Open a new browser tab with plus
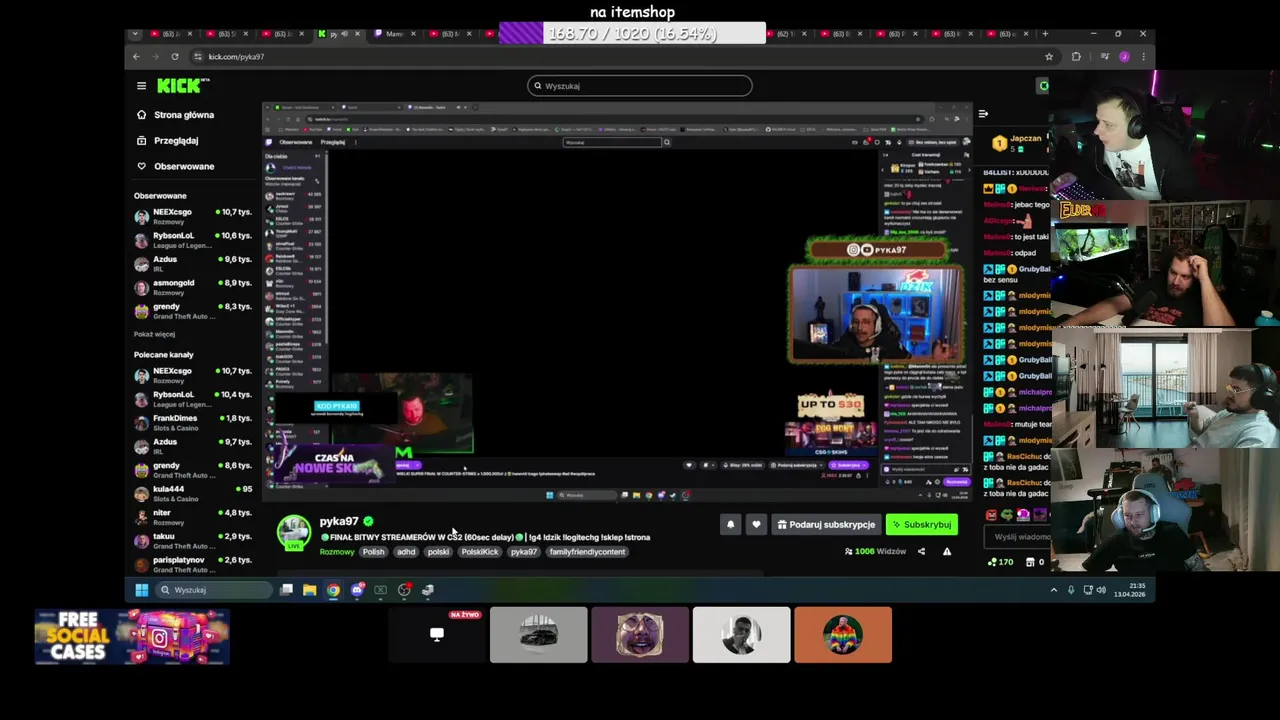 point(1046,34)
